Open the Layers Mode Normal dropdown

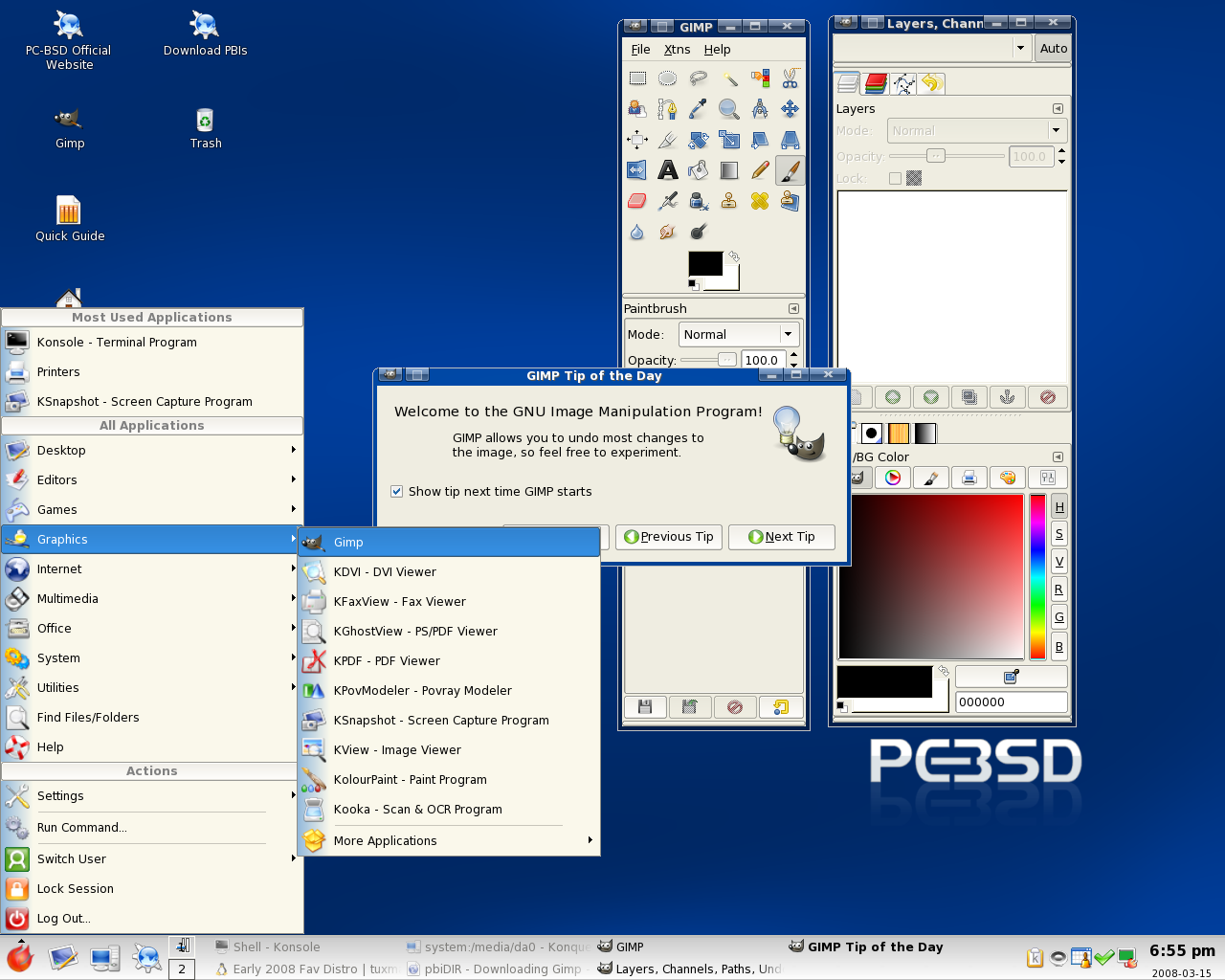(x=975, y=130)
